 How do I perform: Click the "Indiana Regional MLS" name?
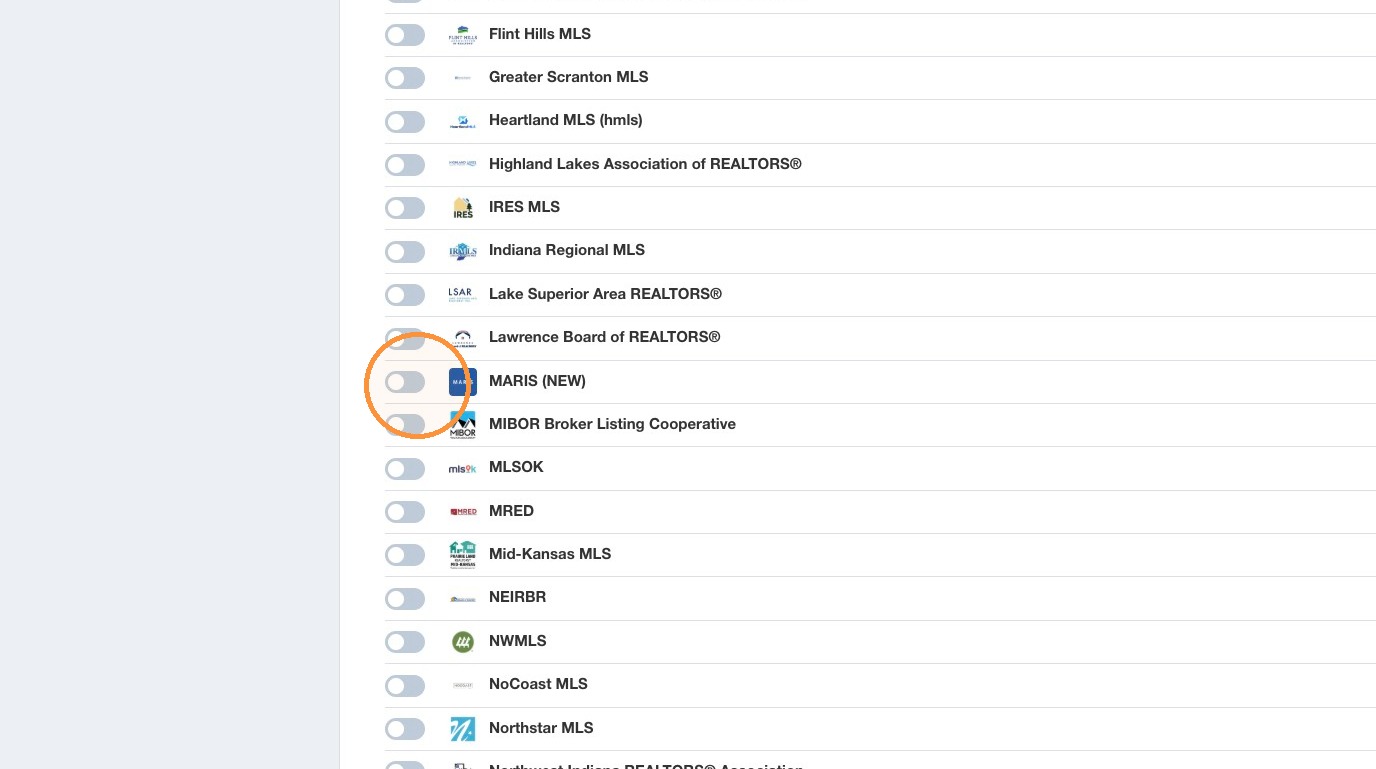coord(567,250)
